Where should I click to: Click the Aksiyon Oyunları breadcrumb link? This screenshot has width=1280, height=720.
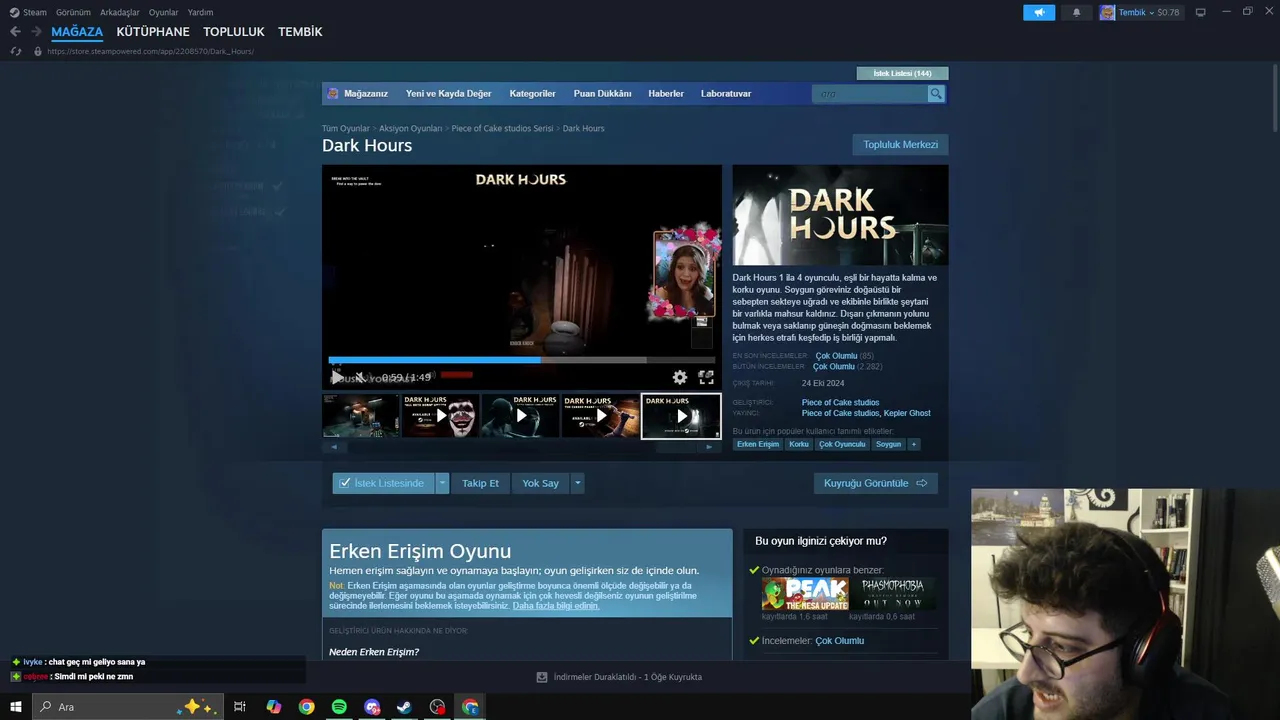[410, 129]
